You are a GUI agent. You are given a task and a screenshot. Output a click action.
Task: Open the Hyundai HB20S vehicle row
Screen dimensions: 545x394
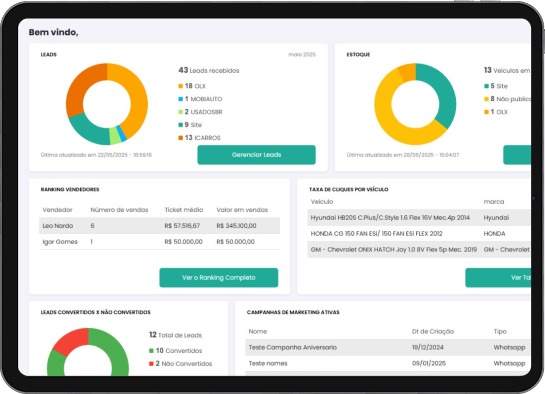coord(419,217)
